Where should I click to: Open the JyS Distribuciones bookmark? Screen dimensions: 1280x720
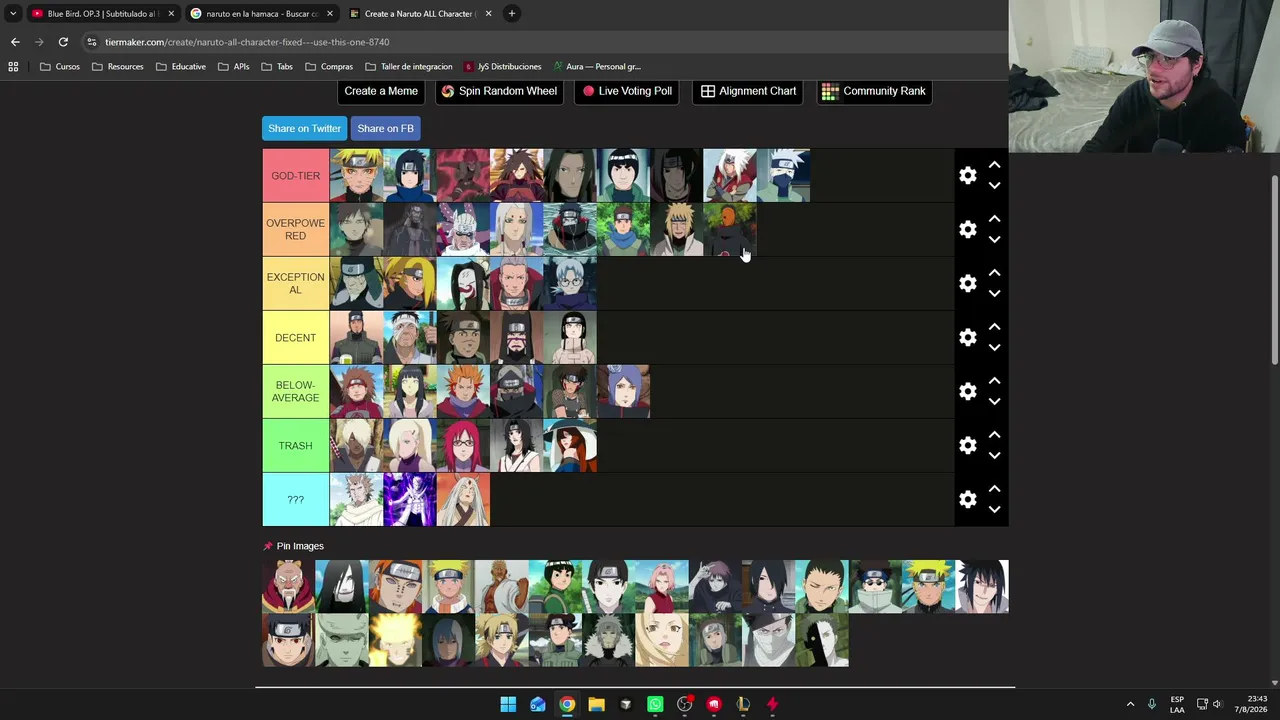click(x=502, y=67)
